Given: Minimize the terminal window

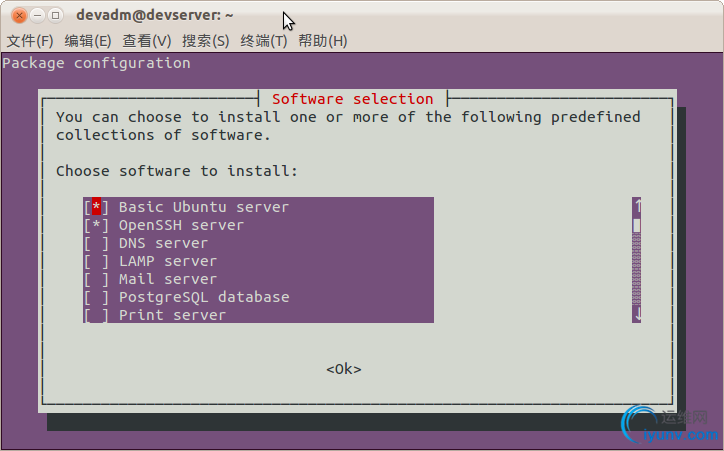Looking at the screenshot, I should click(x=37, y=16).
